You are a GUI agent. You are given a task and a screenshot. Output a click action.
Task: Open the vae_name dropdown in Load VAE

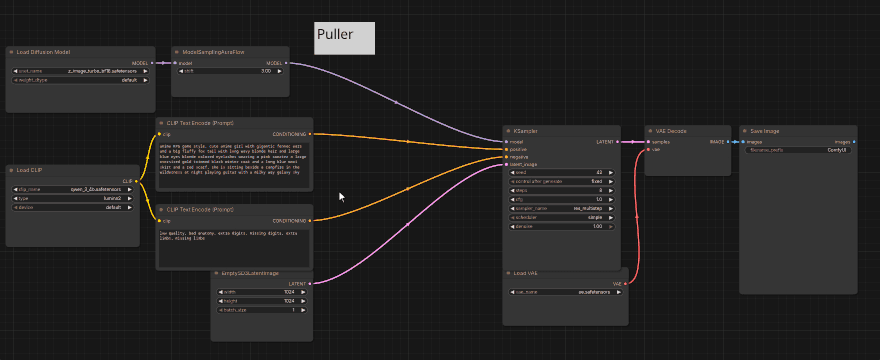point(565,292)
